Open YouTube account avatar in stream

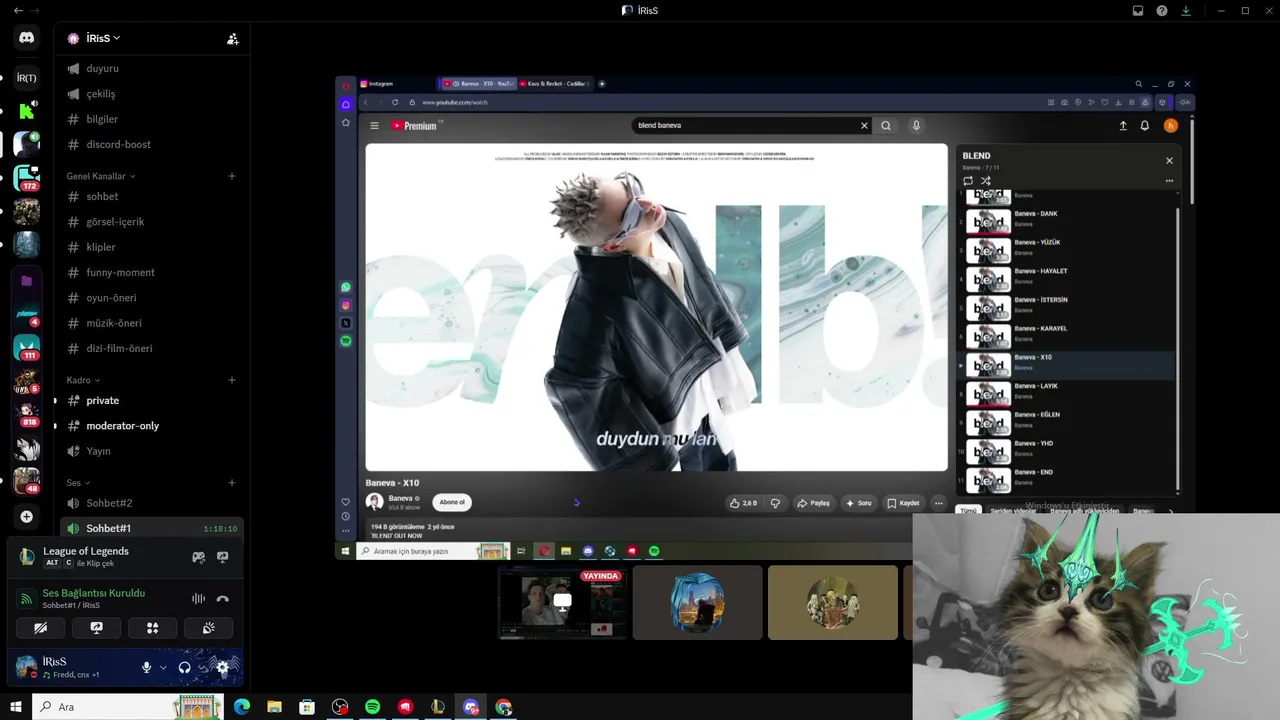[1171, 126]
